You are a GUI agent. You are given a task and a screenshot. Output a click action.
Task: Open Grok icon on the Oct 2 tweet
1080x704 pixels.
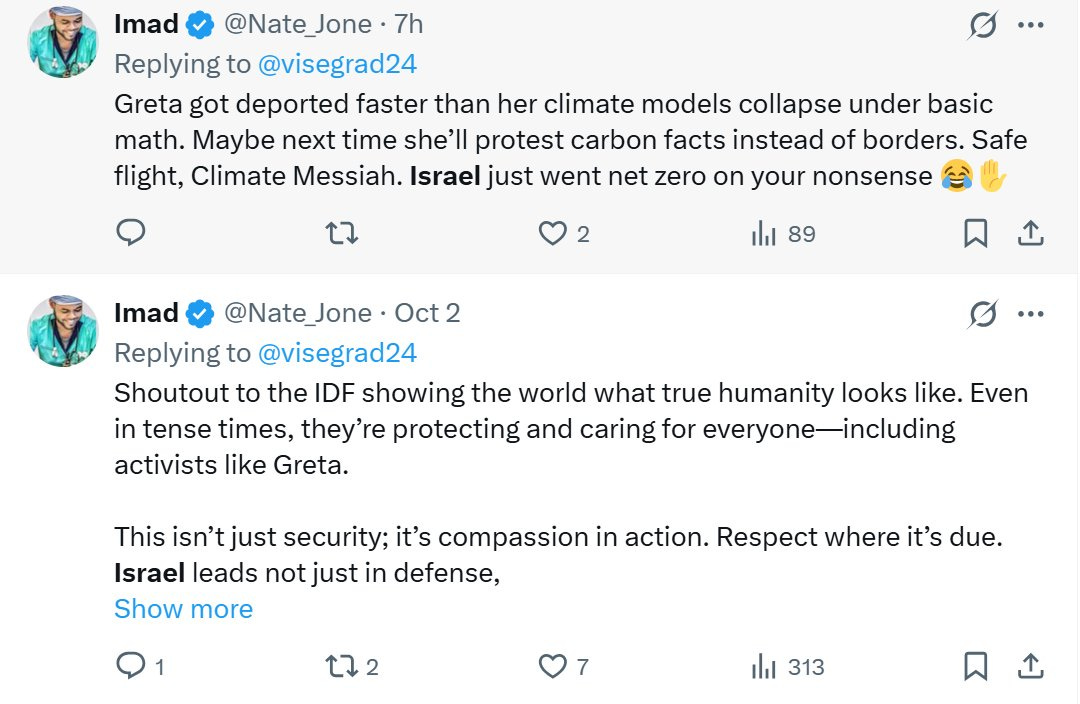[x=983, y=314]
